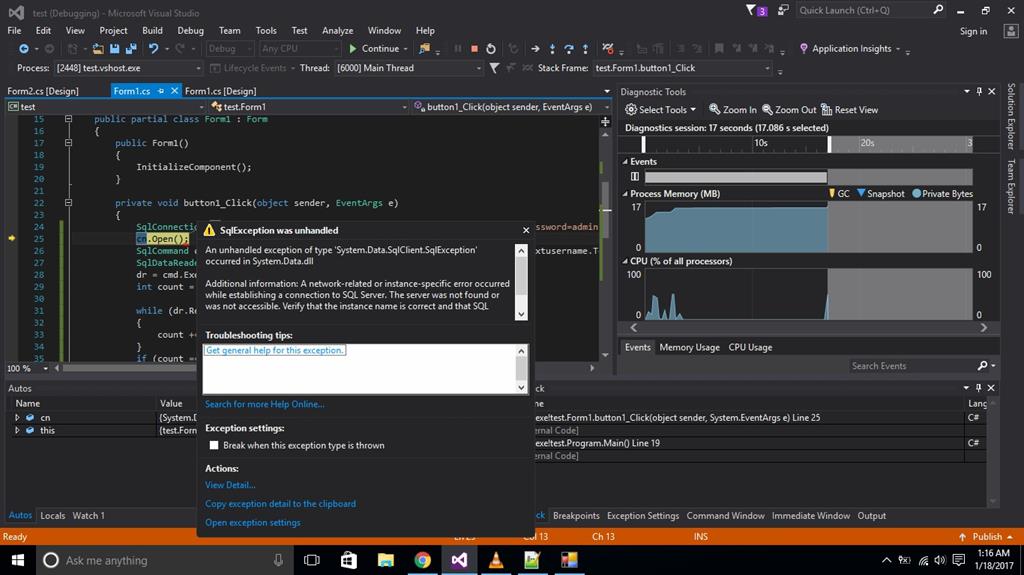Click the search magnifier in Search Events
This screenshot has height=575, width=1024.
tap(982, 366)
